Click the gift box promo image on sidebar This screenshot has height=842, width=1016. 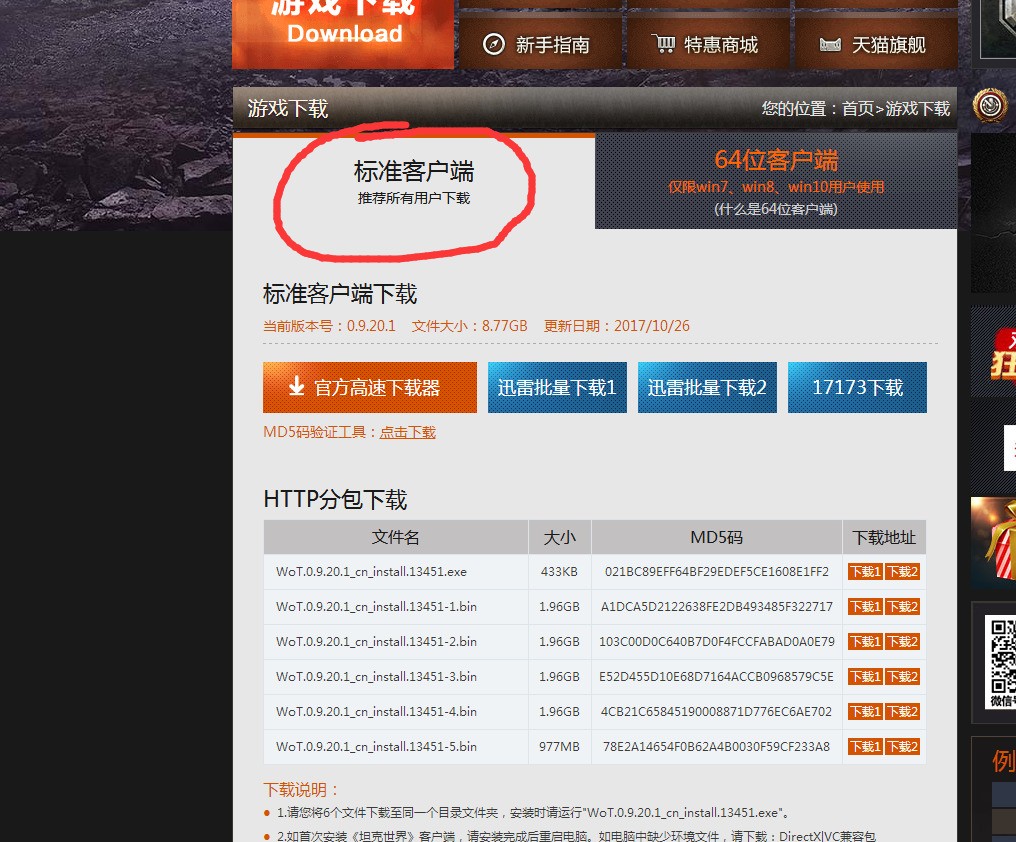point(993,538)
